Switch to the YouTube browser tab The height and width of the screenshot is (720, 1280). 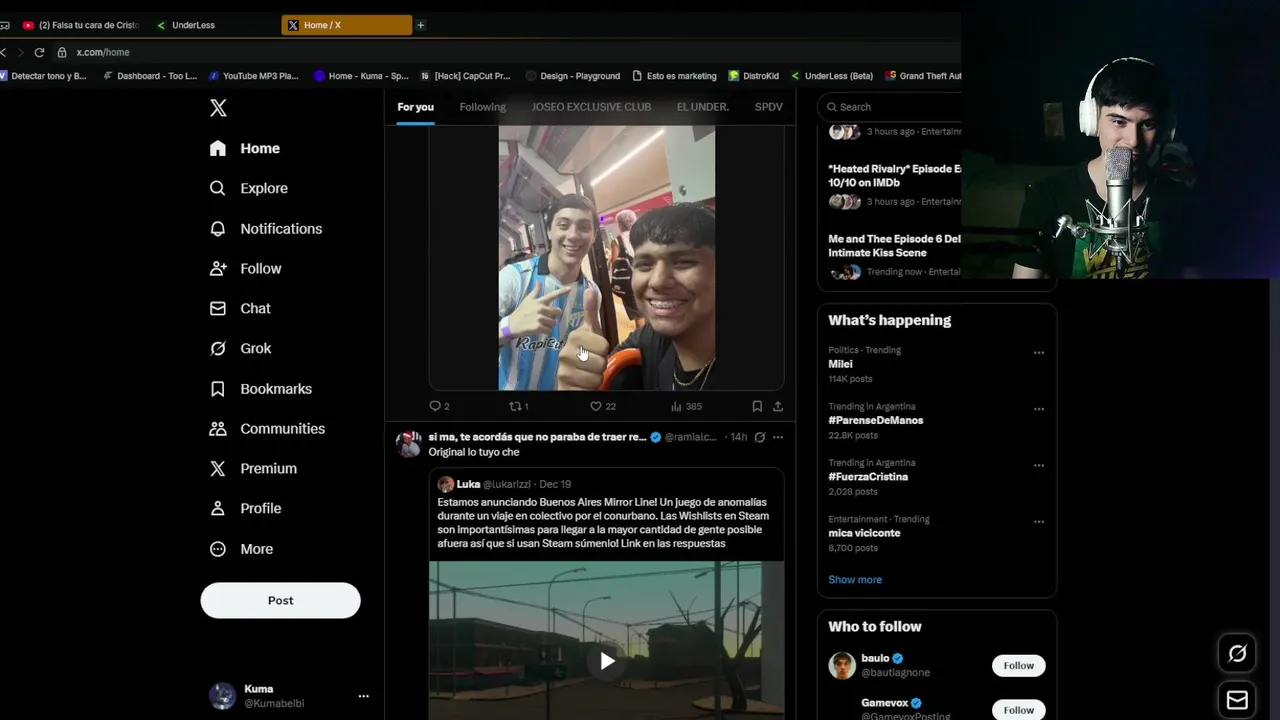80,25
